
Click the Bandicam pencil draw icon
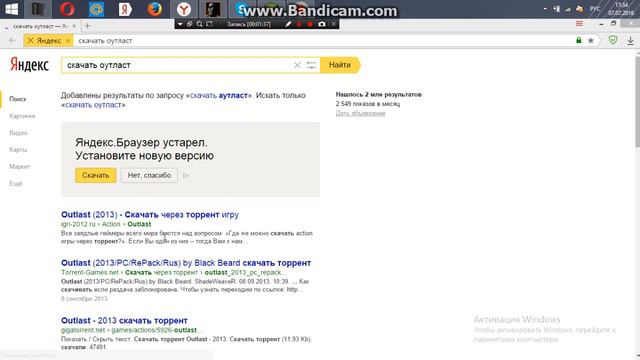click(x=288, y=24)
